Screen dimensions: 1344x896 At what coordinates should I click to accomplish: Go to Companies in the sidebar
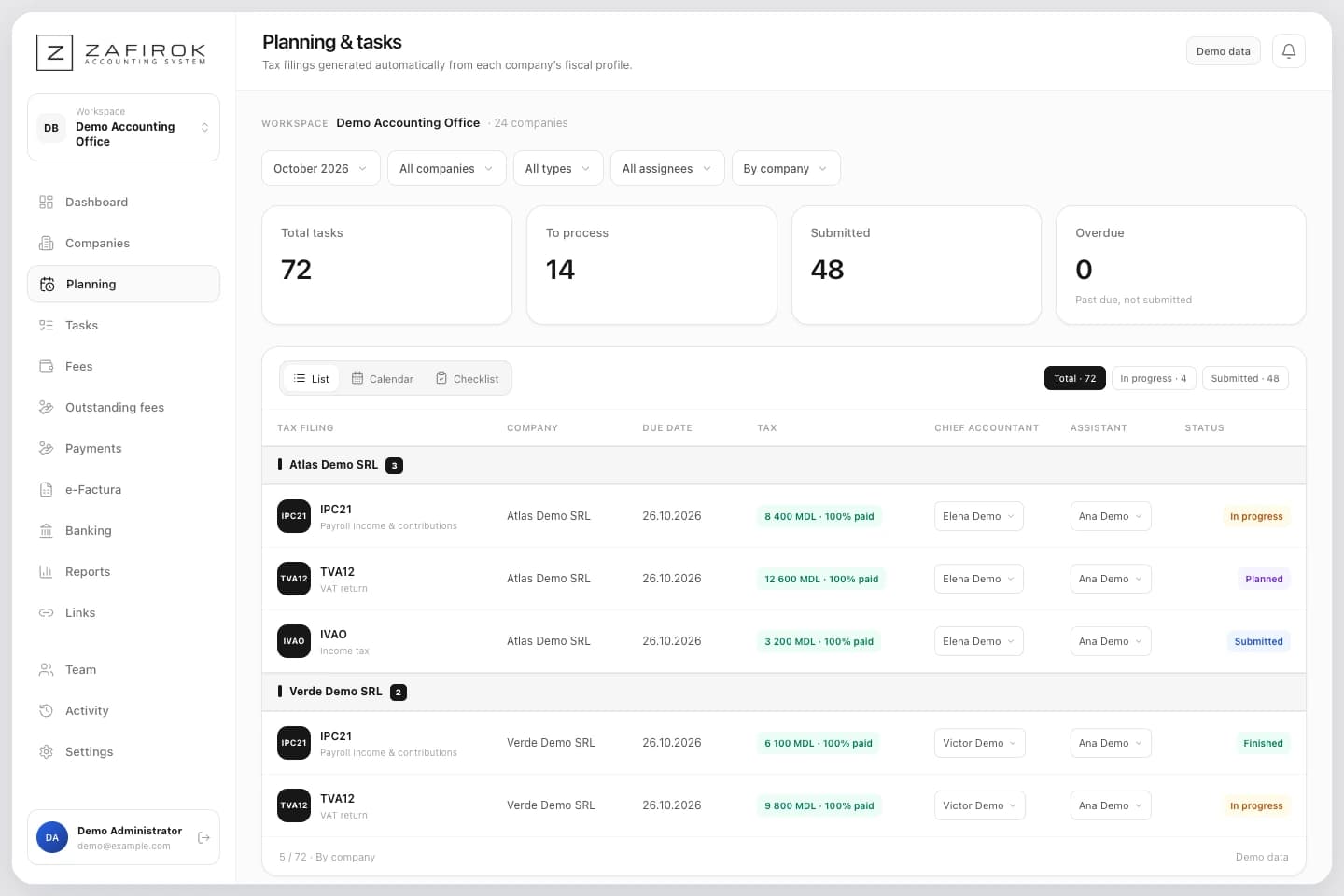pyautogui.click(x=124, y=244)
